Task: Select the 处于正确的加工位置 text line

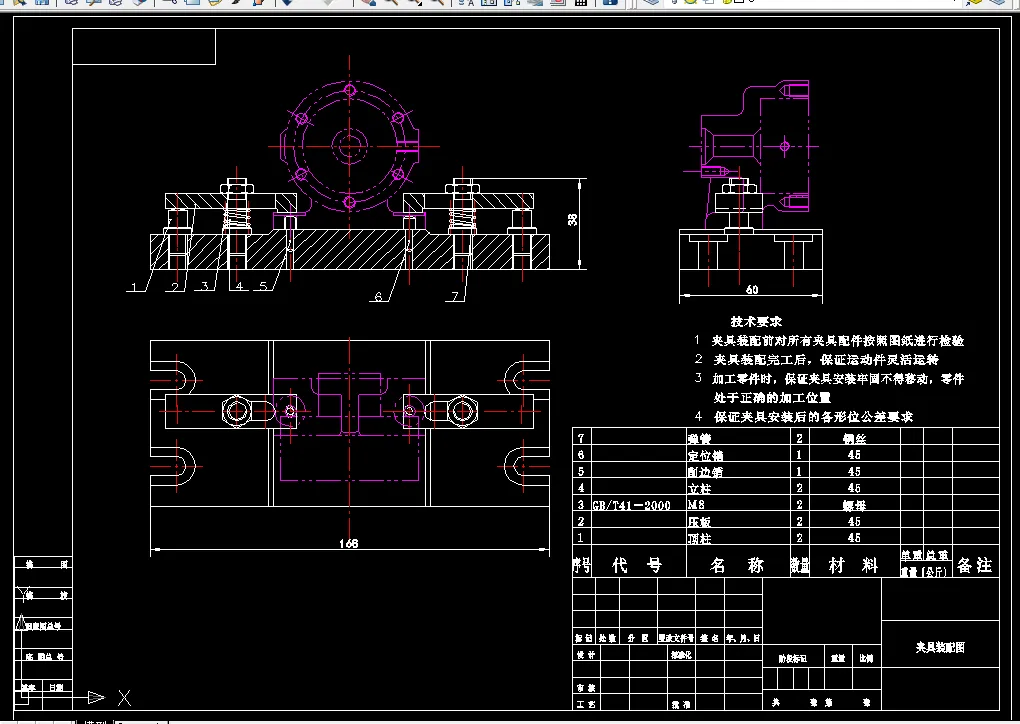Action: pyautogui.click(x=772, y=397)
